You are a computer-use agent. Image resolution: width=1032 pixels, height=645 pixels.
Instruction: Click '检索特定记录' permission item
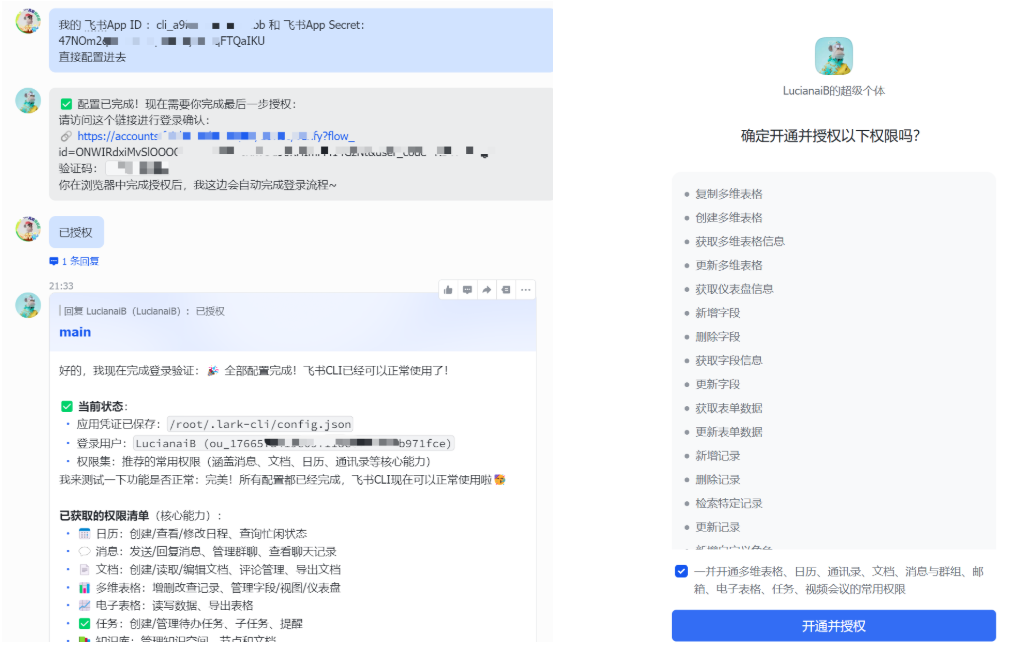(x=729, y=503)
